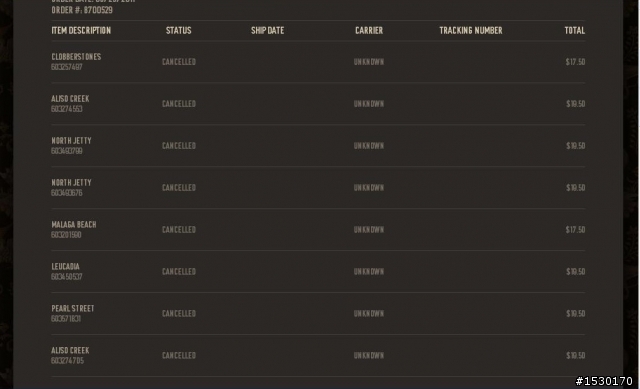Click the $17.50 total for Clobberstones
This screenshot has height=389, width=640.
click(575, 62)
